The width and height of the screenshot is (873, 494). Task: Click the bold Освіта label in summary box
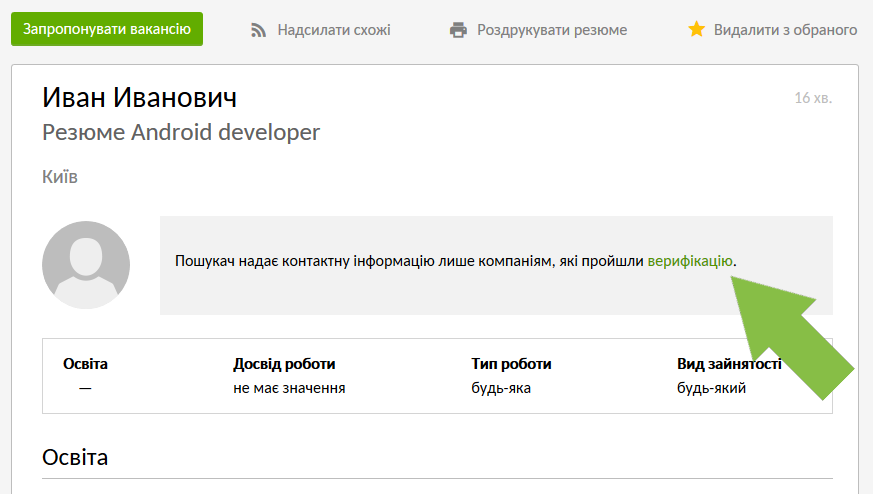tap(85, 364)
